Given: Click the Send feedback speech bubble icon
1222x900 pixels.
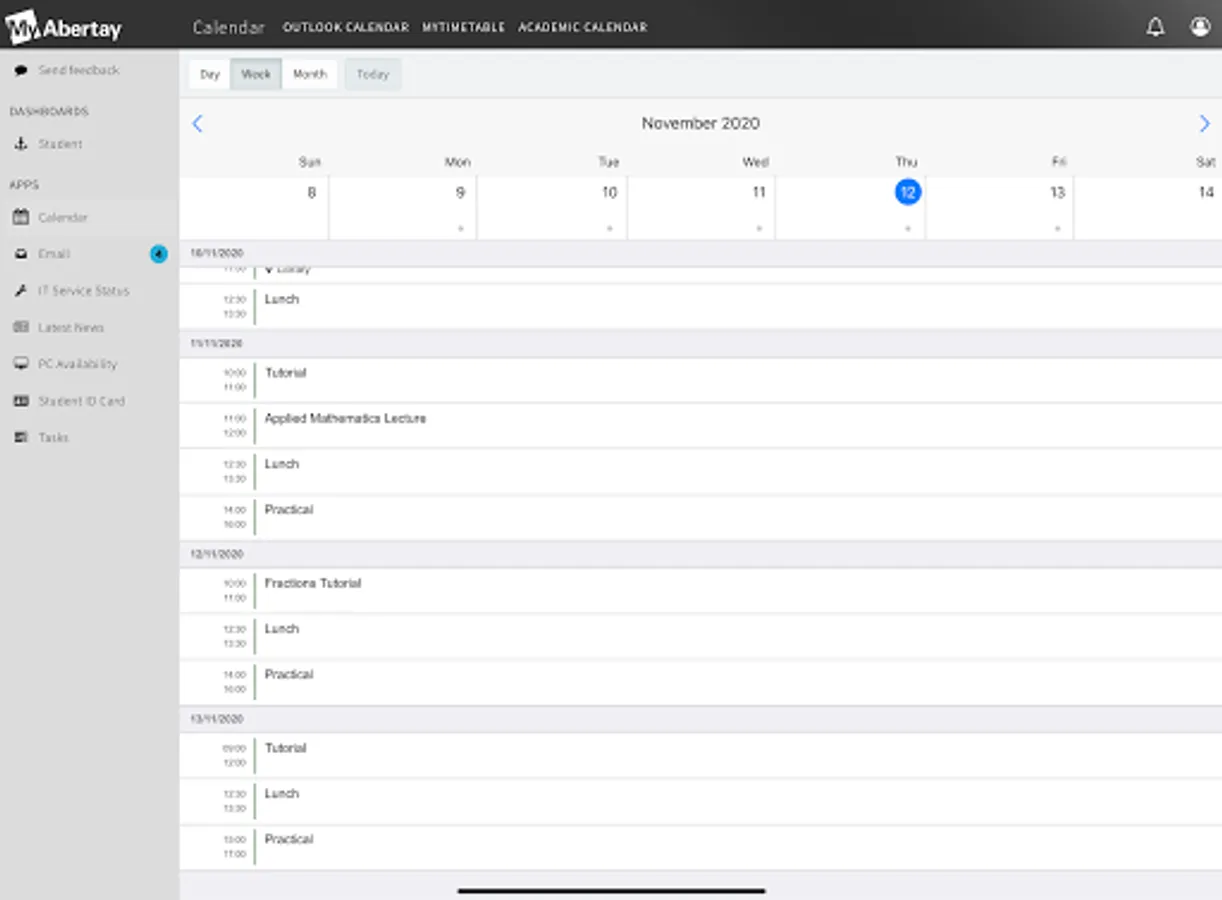Looking at the screenshot, I should (x=20, y=70).
